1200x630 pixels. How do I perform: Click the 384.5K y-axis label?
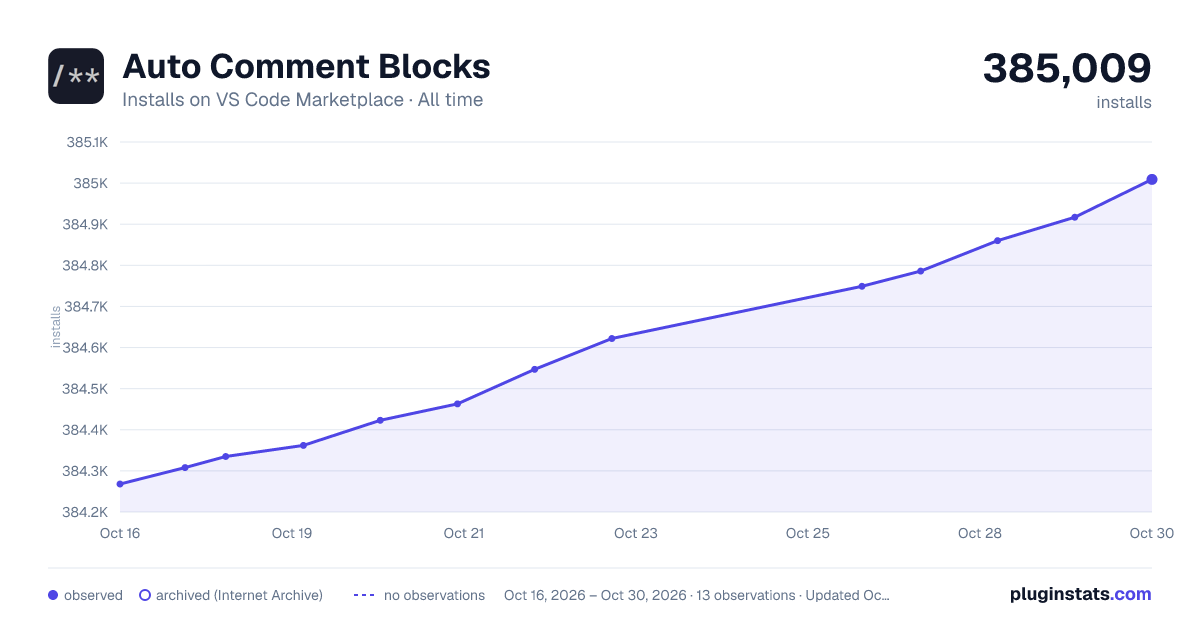[x=85, y=388]
